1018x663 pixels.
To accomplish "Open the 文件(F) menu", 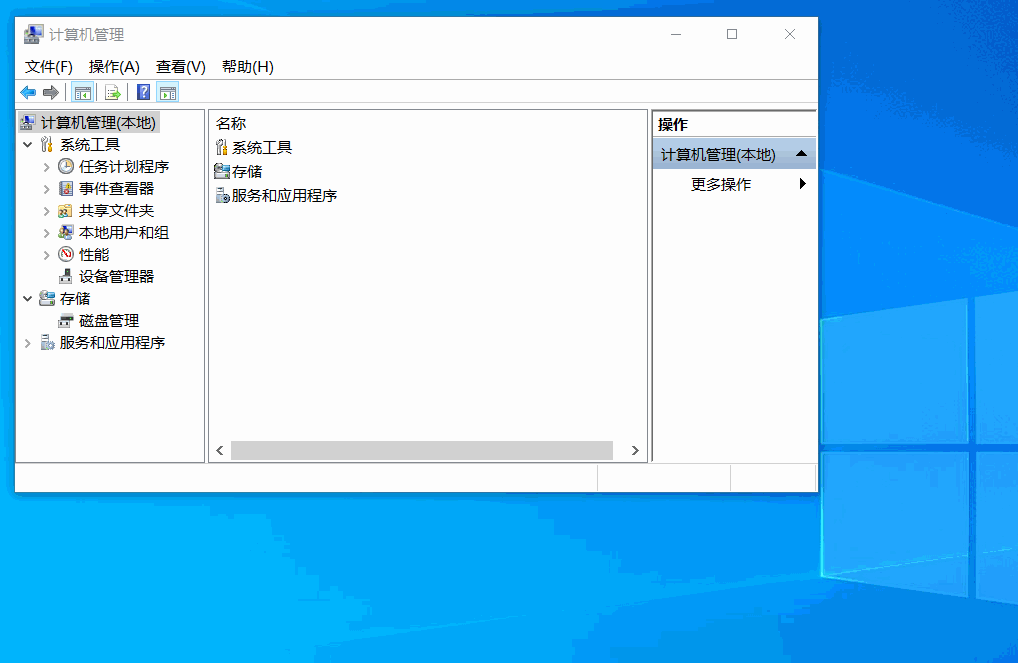I will (49, 67).
